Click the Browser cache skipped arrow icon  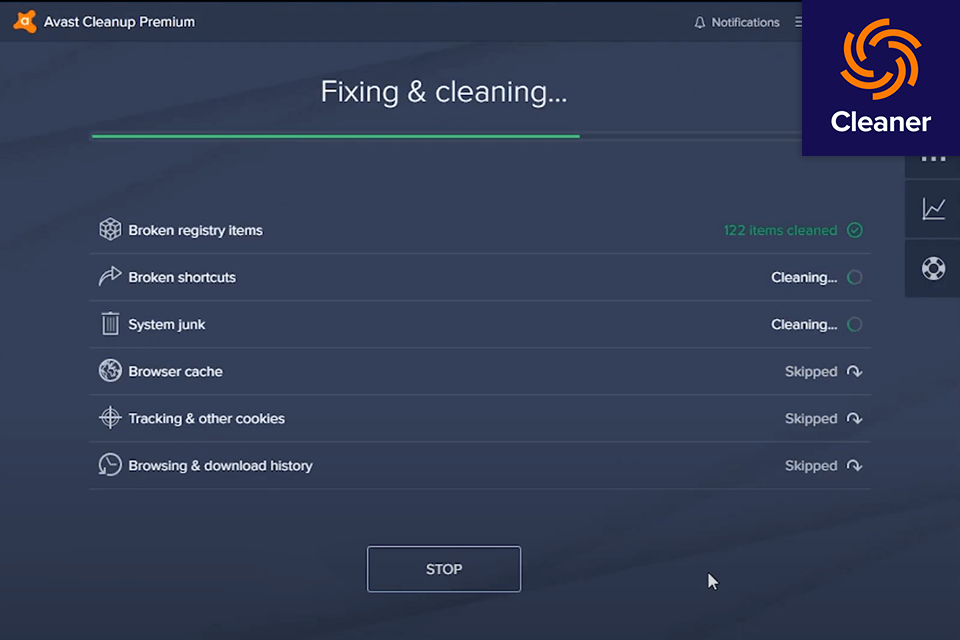point(855,372)
